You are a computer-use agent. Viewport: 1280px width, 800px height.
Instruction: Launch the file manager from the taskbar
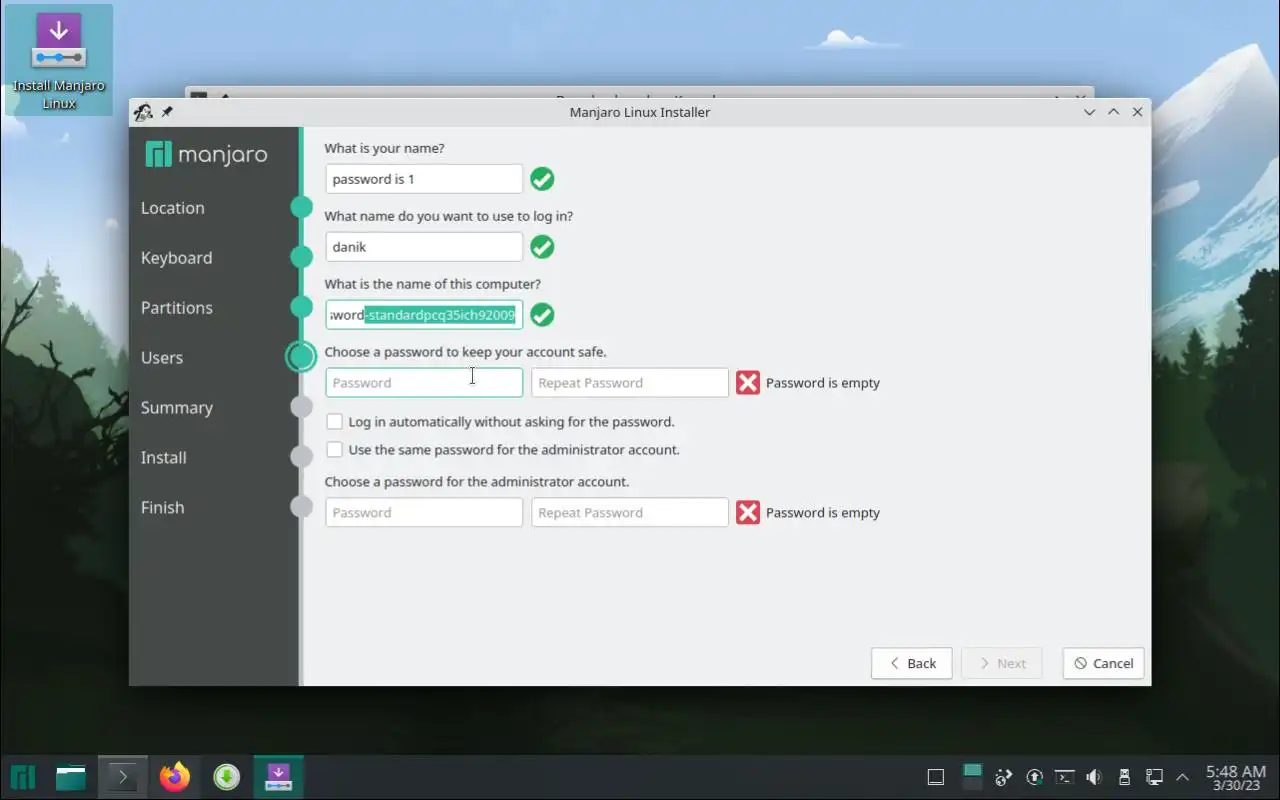click(x=71, y=777)
